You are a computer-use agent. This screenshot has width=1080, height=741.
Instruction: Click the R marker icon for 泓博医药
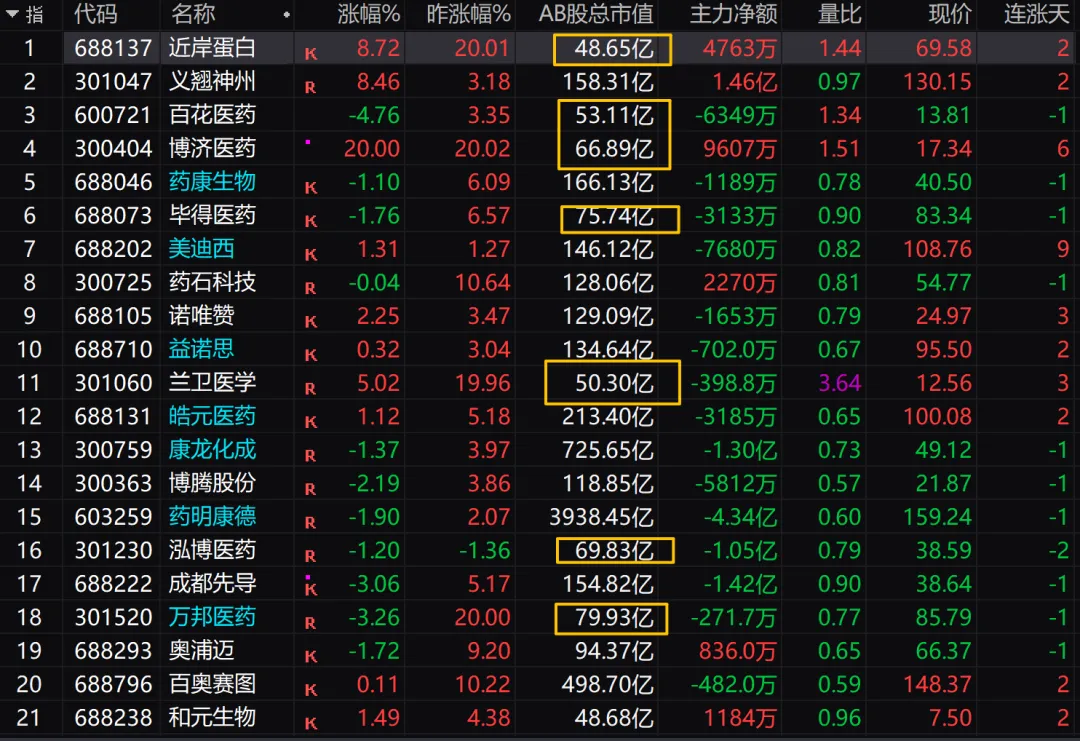click(311, 556)
